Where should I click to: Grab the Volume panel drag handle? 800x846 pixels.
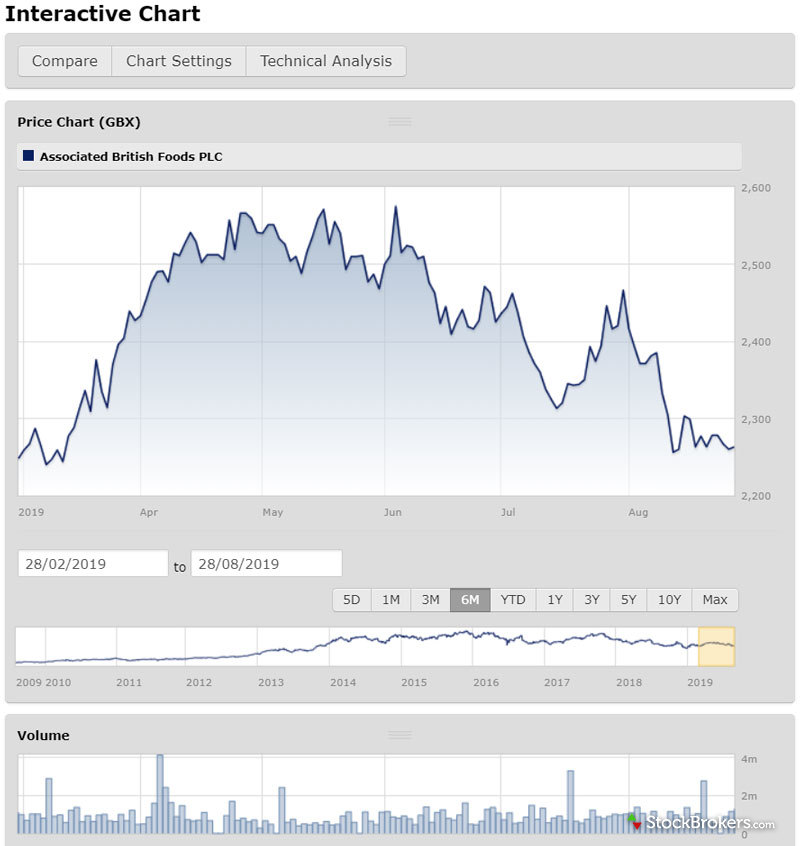coord(400,735)
